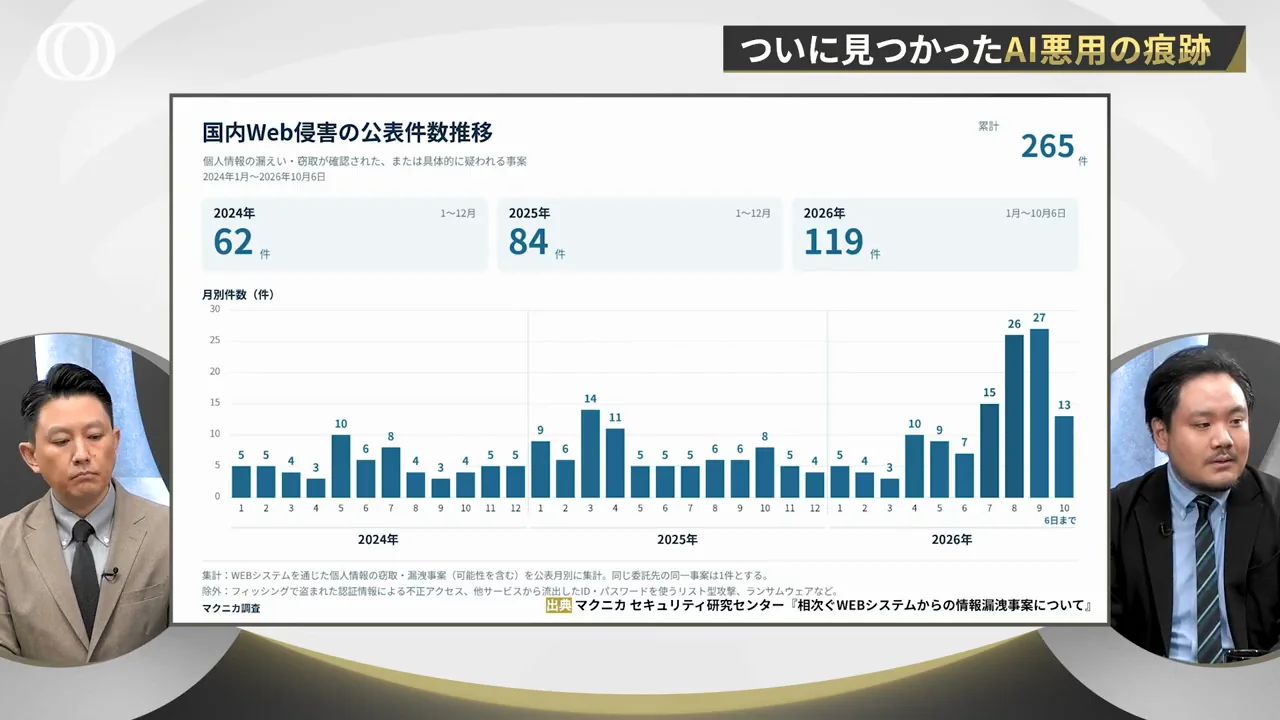Click the footnote line starting with "除外："

(x=520, y=591)
